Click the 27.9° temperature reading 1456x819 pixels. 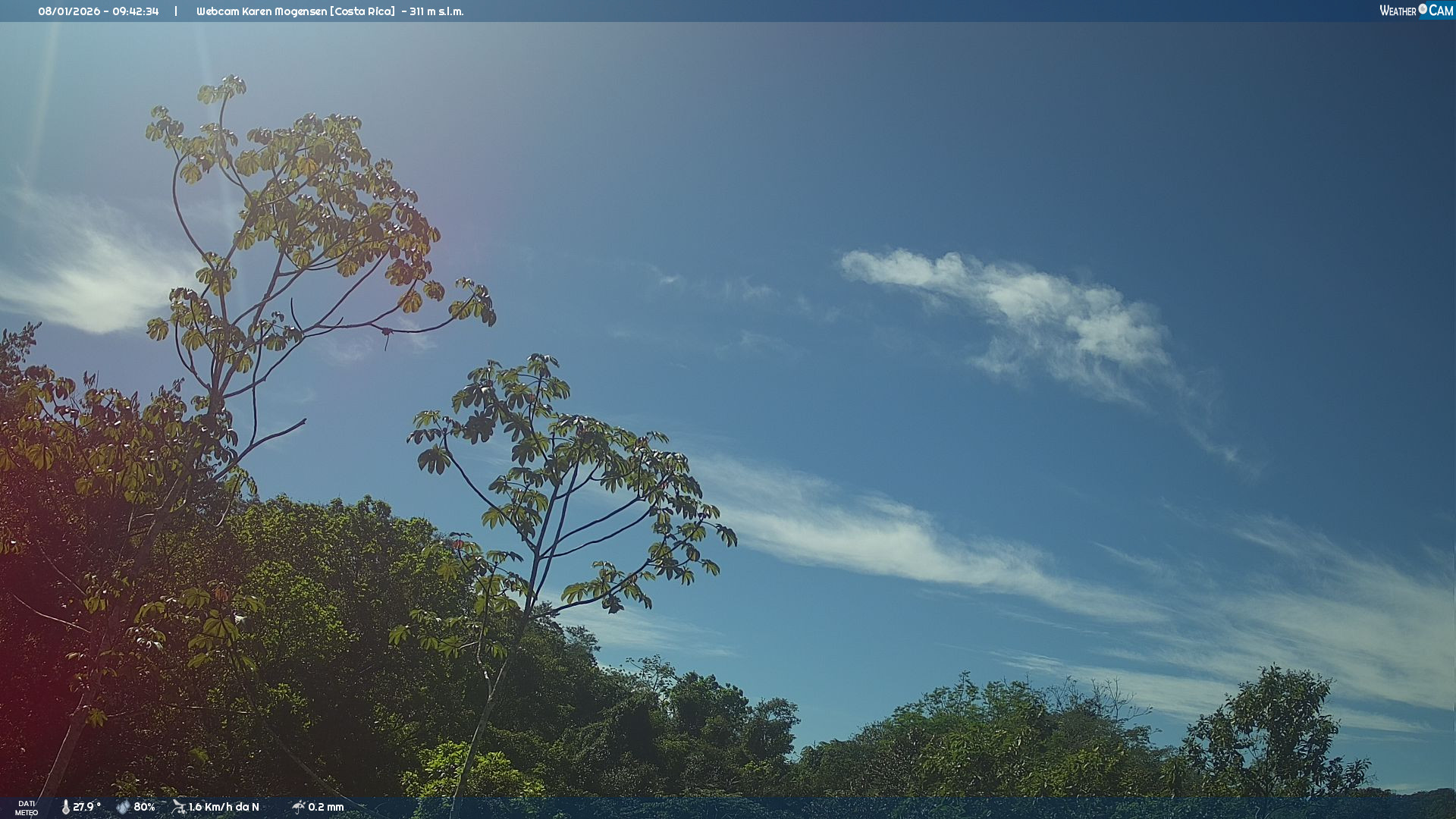point(86,807)
